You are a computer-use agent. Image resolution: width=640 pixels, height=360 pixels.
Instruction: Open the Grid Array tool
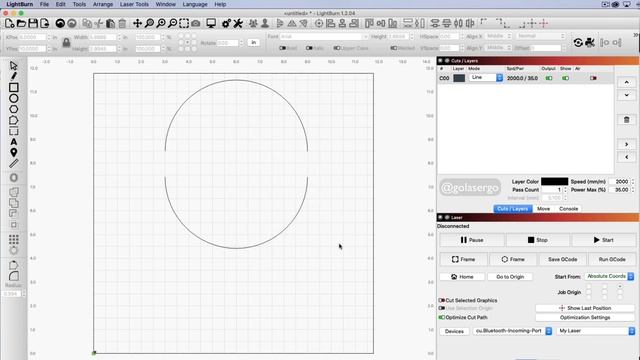13,239
